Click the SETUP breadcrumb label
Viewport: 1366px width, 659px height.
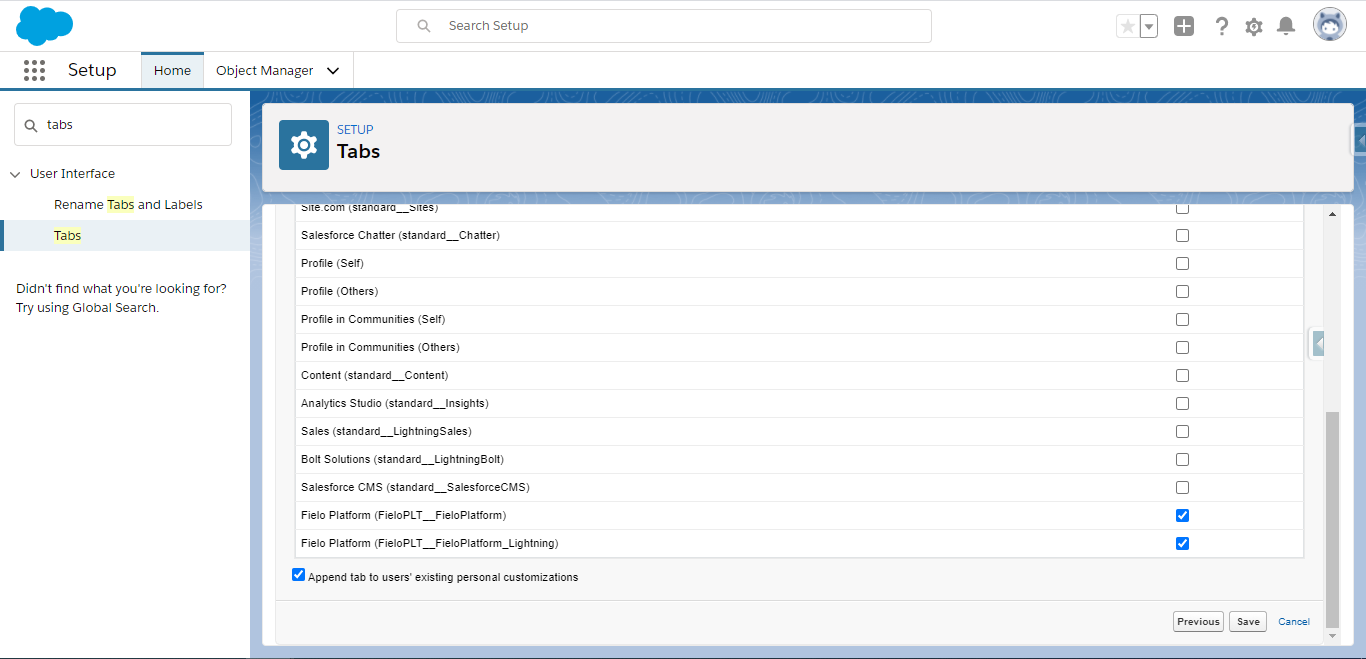[355, 130]
